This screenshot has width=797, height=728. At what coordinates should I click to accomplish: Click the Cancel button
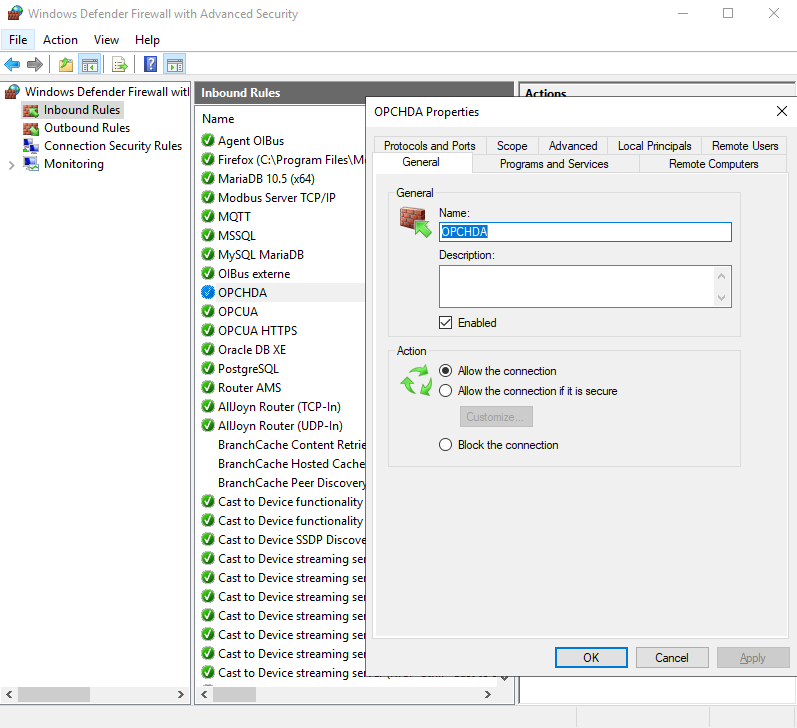coord(671,658)
